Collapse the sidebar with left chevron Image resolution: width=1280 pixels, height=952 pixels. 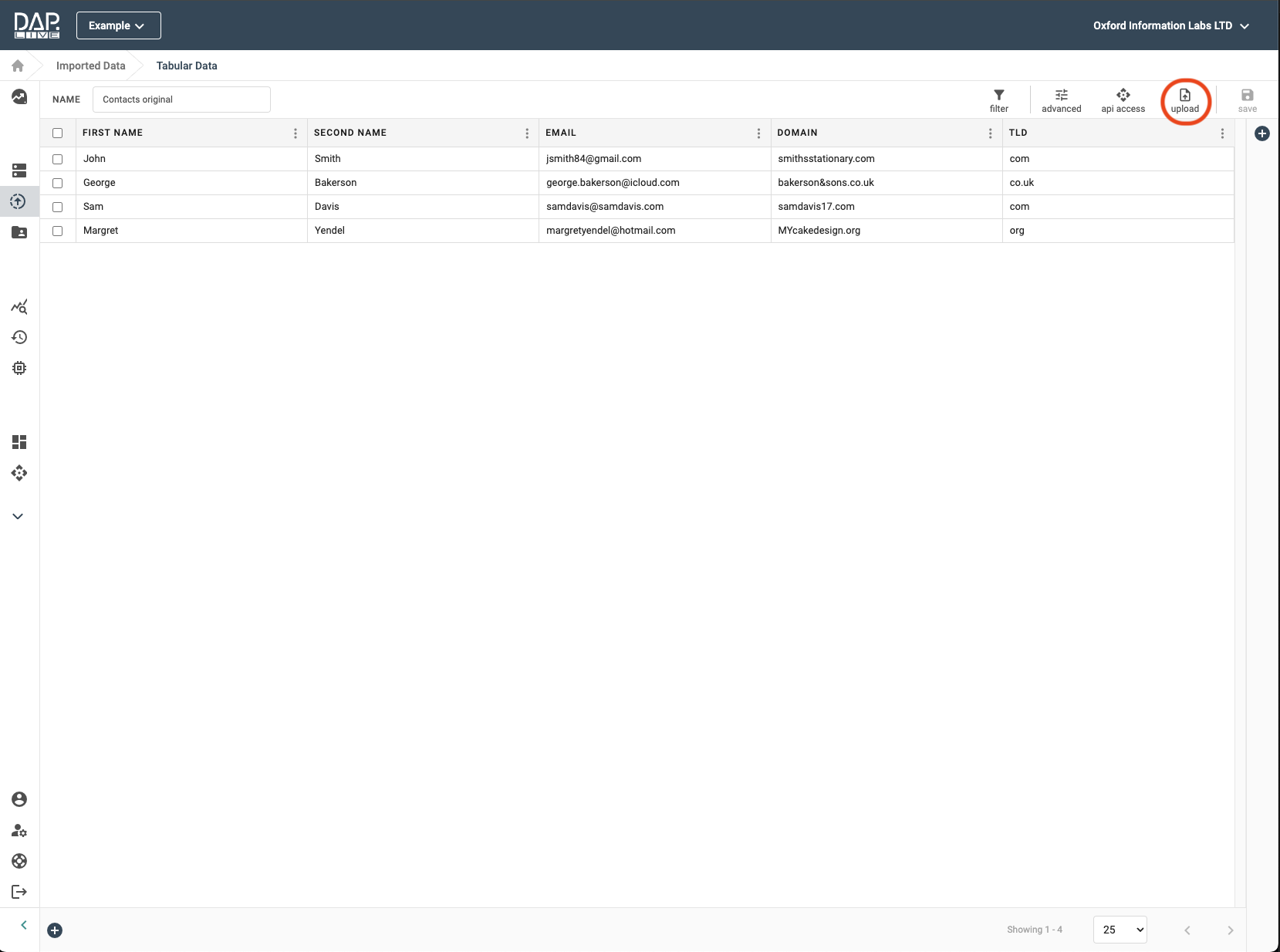tap(24, 925)
